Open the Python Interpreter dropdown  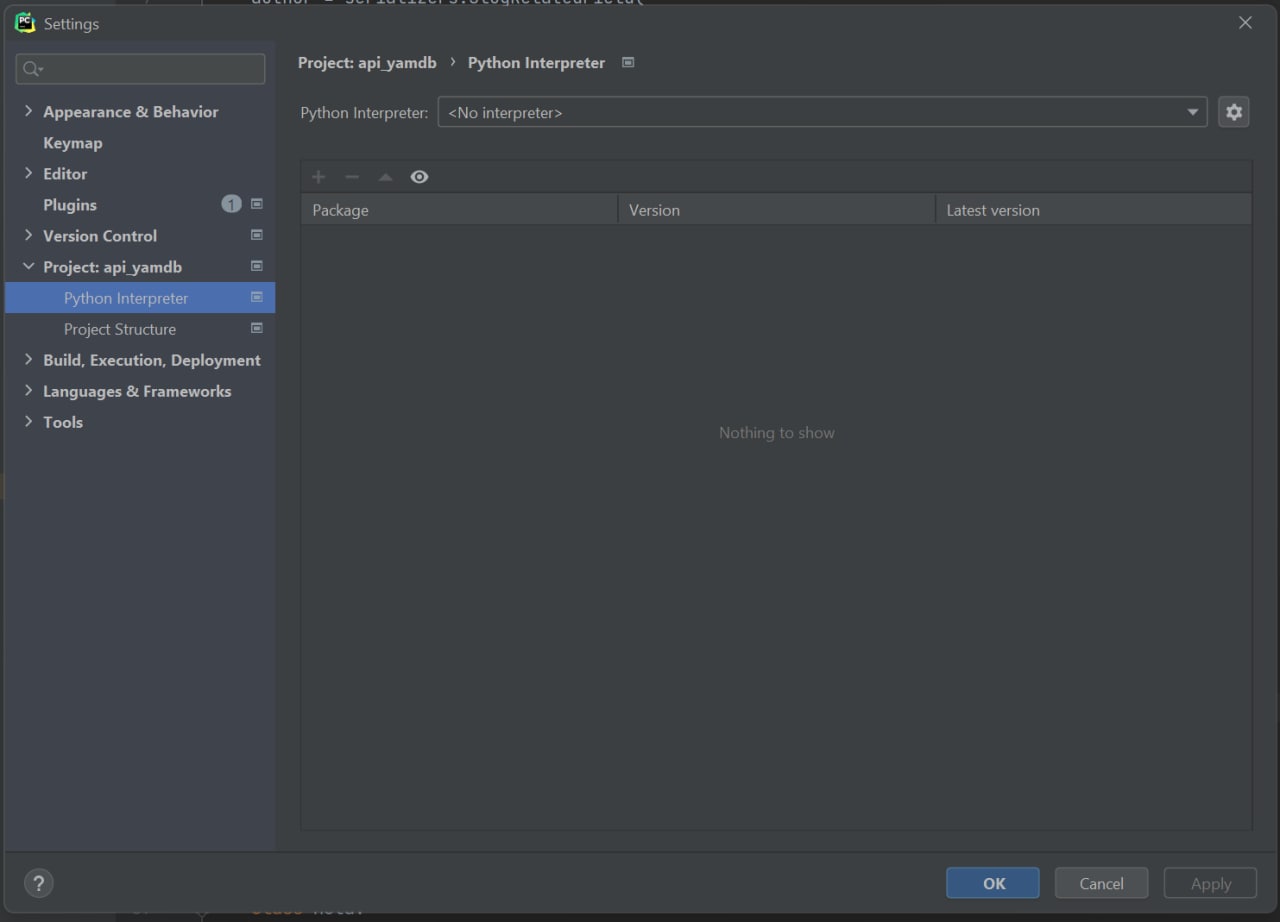coord(822,112)
